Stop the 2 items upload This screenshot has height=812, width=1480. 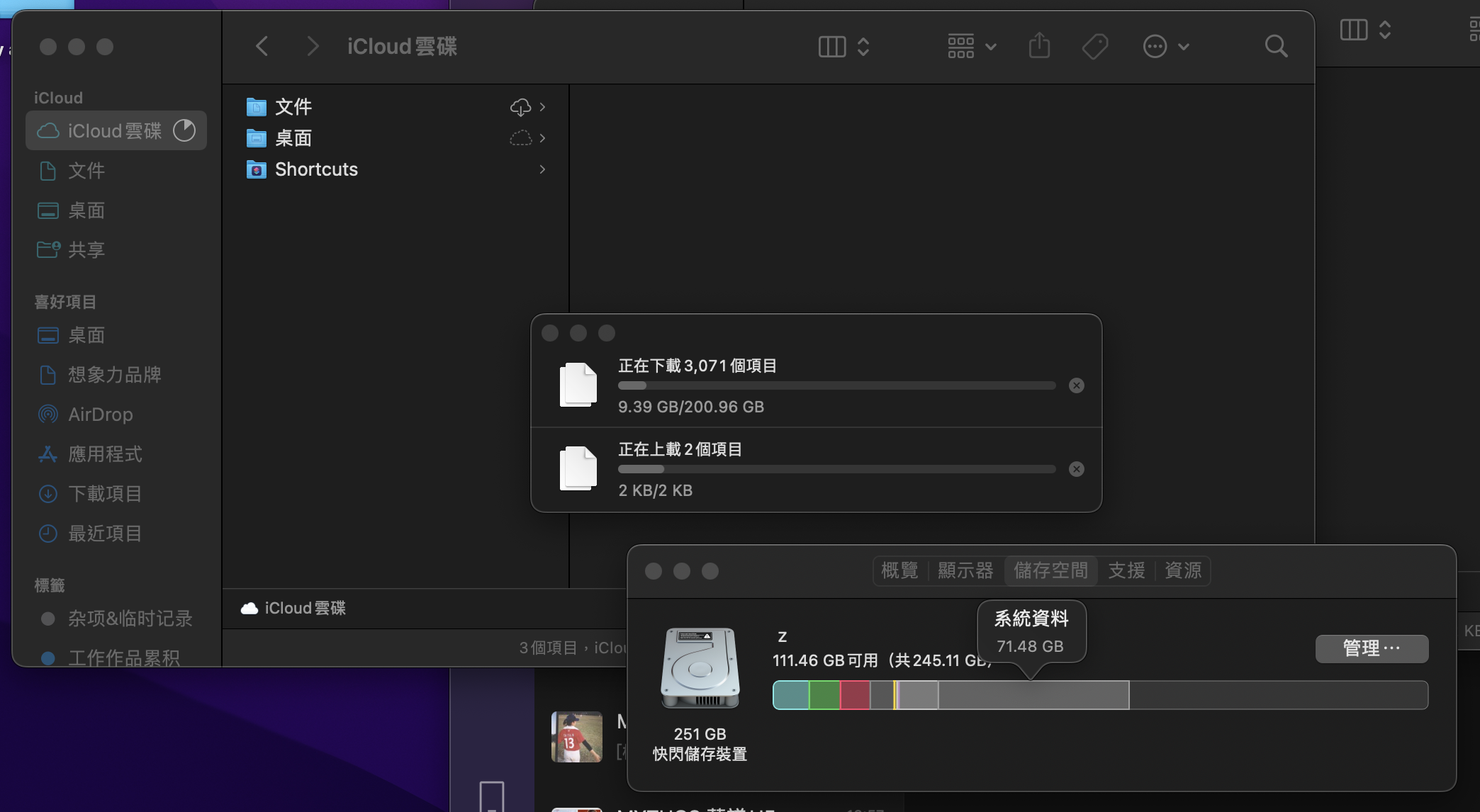point(1076,469)
